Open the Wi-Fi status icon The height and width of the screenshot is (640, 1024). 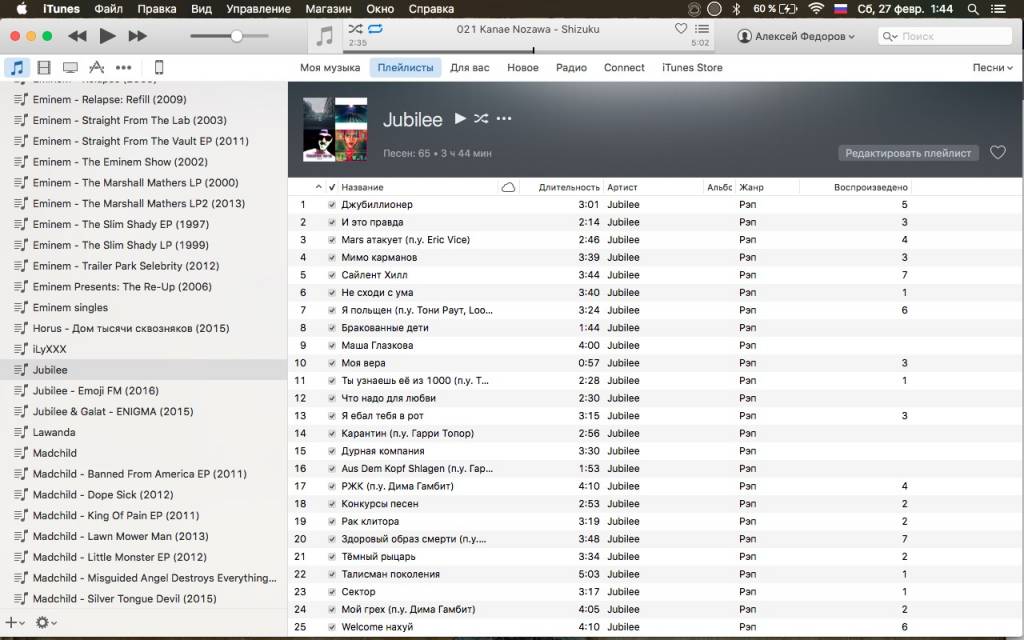(816, 9)
